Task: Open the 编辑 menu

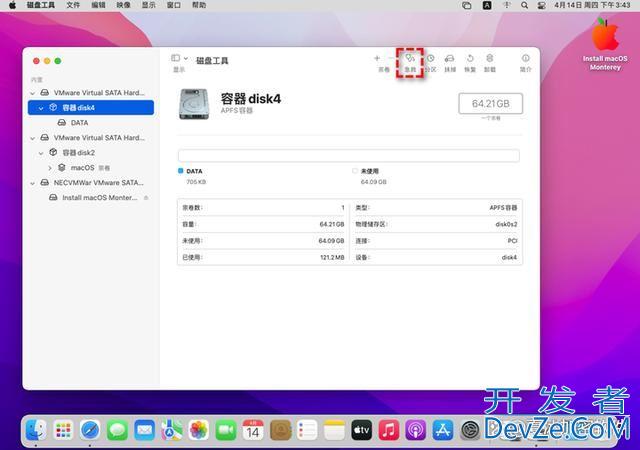Action: coord(98,5)
